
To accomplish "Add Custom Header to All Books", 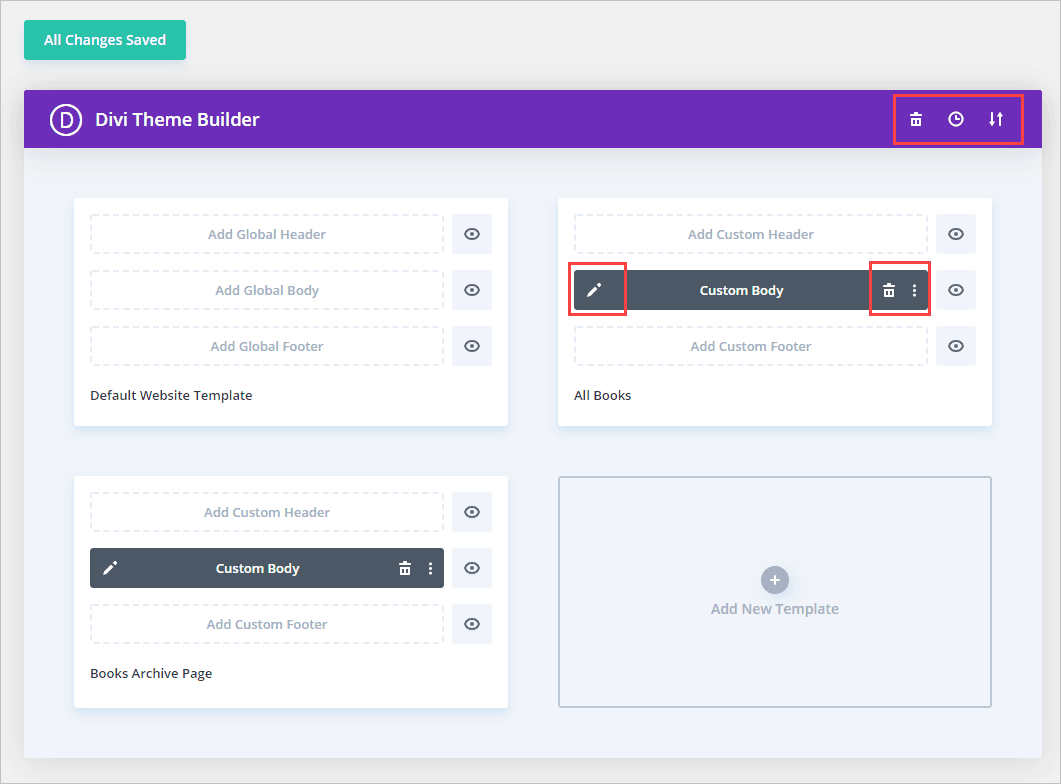I will click(750, 234).
